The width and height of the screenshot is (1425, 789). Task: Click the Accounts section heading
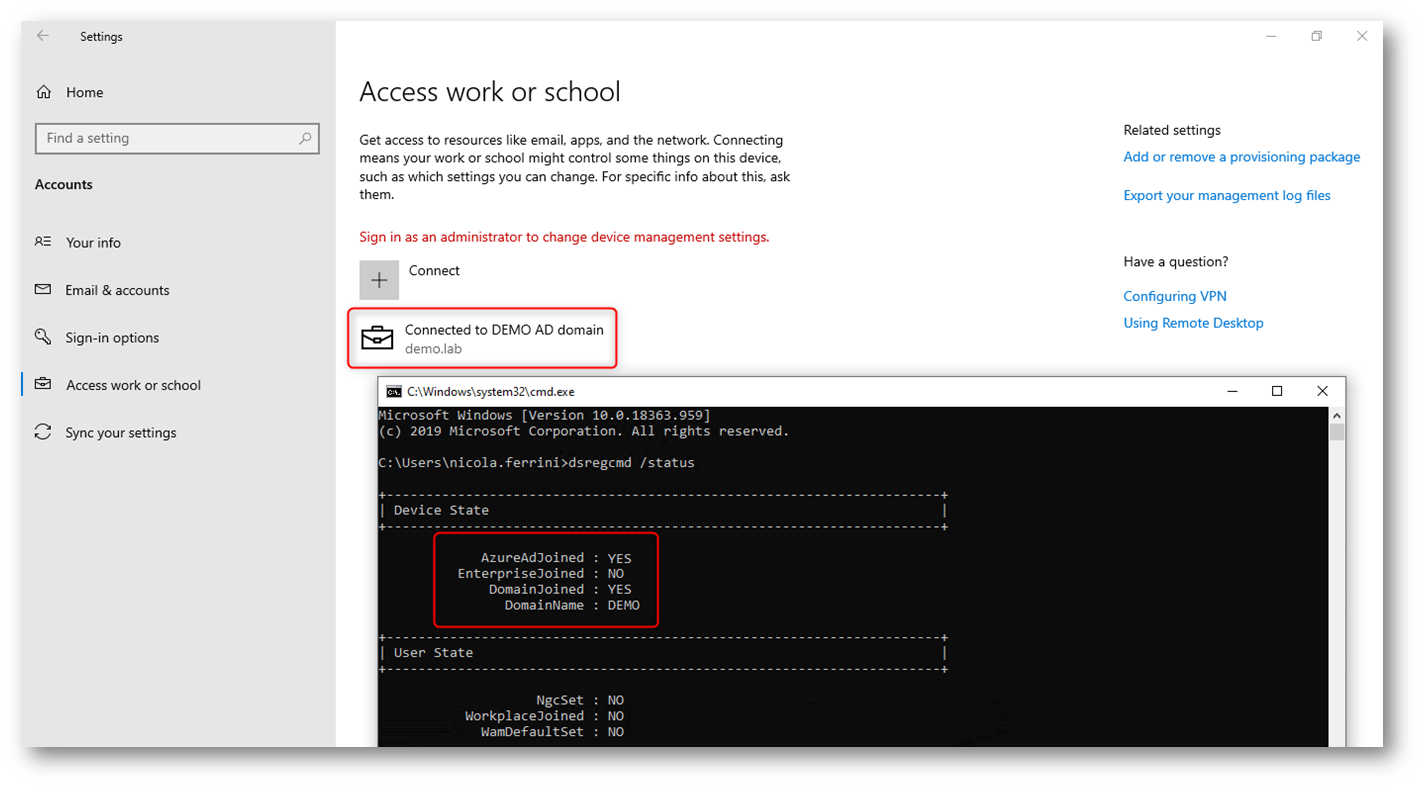tap(64, 185)
